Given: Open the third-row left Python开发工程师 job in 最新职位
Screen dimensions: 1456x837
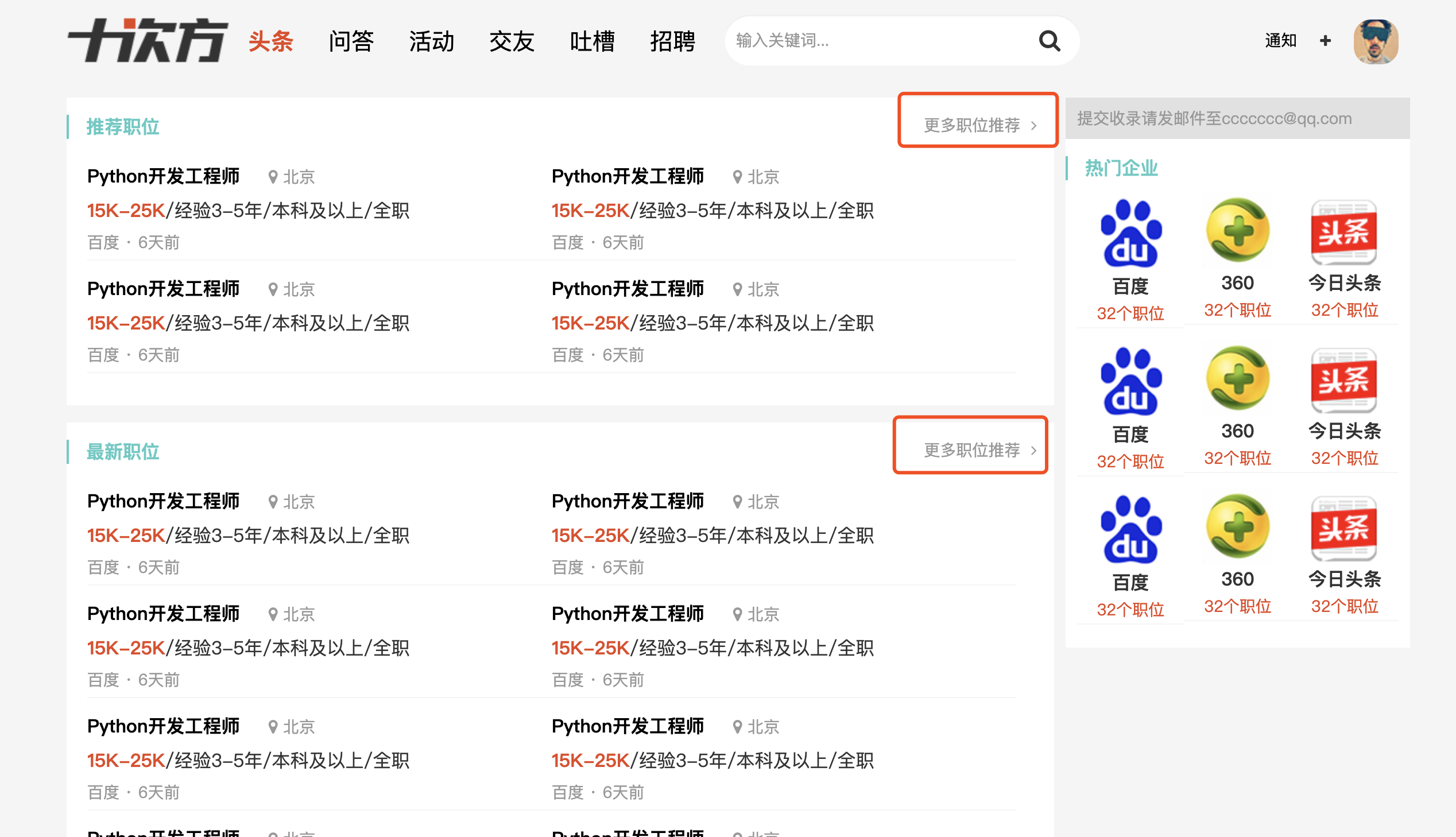Looking at the screenshot, I should pyautogui.click(x=163, y=727).
